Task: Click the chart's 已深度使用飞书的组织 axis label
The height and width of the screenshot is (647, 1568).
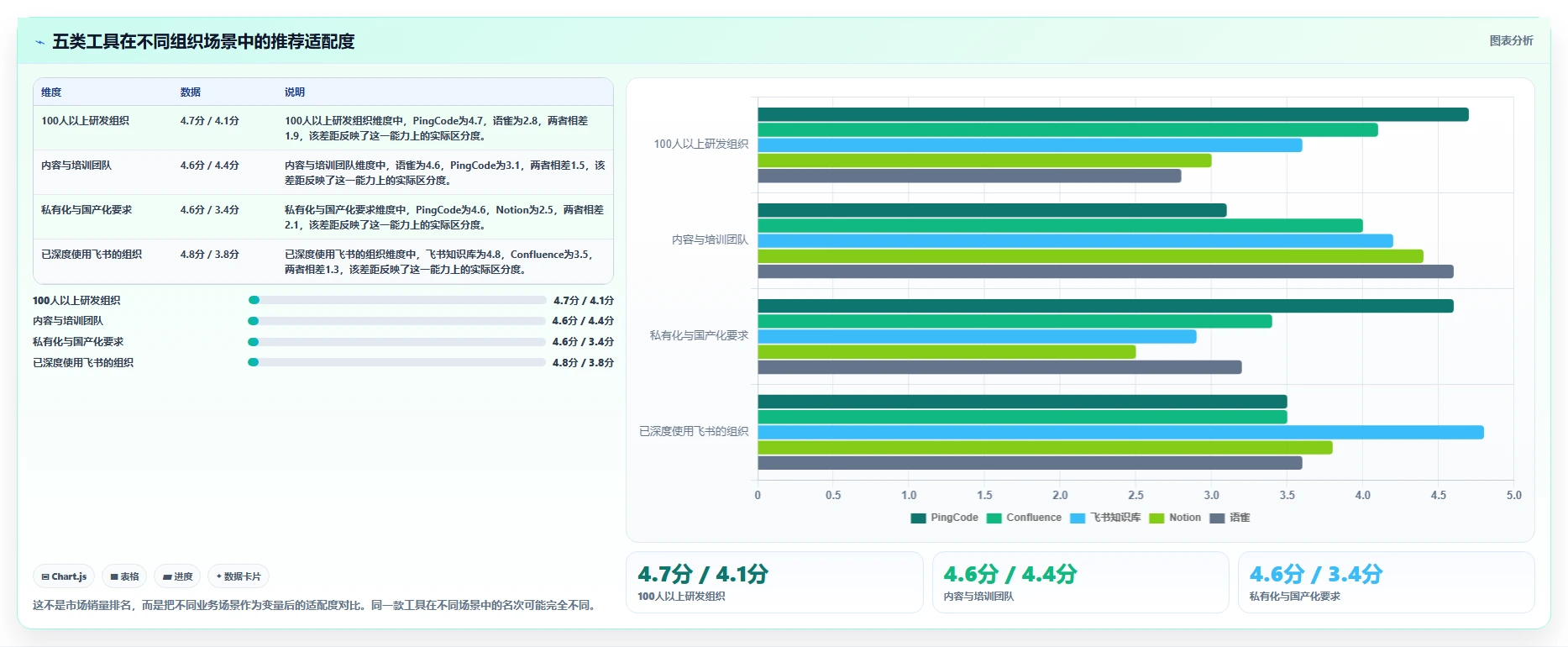Action: pos(694,432)
